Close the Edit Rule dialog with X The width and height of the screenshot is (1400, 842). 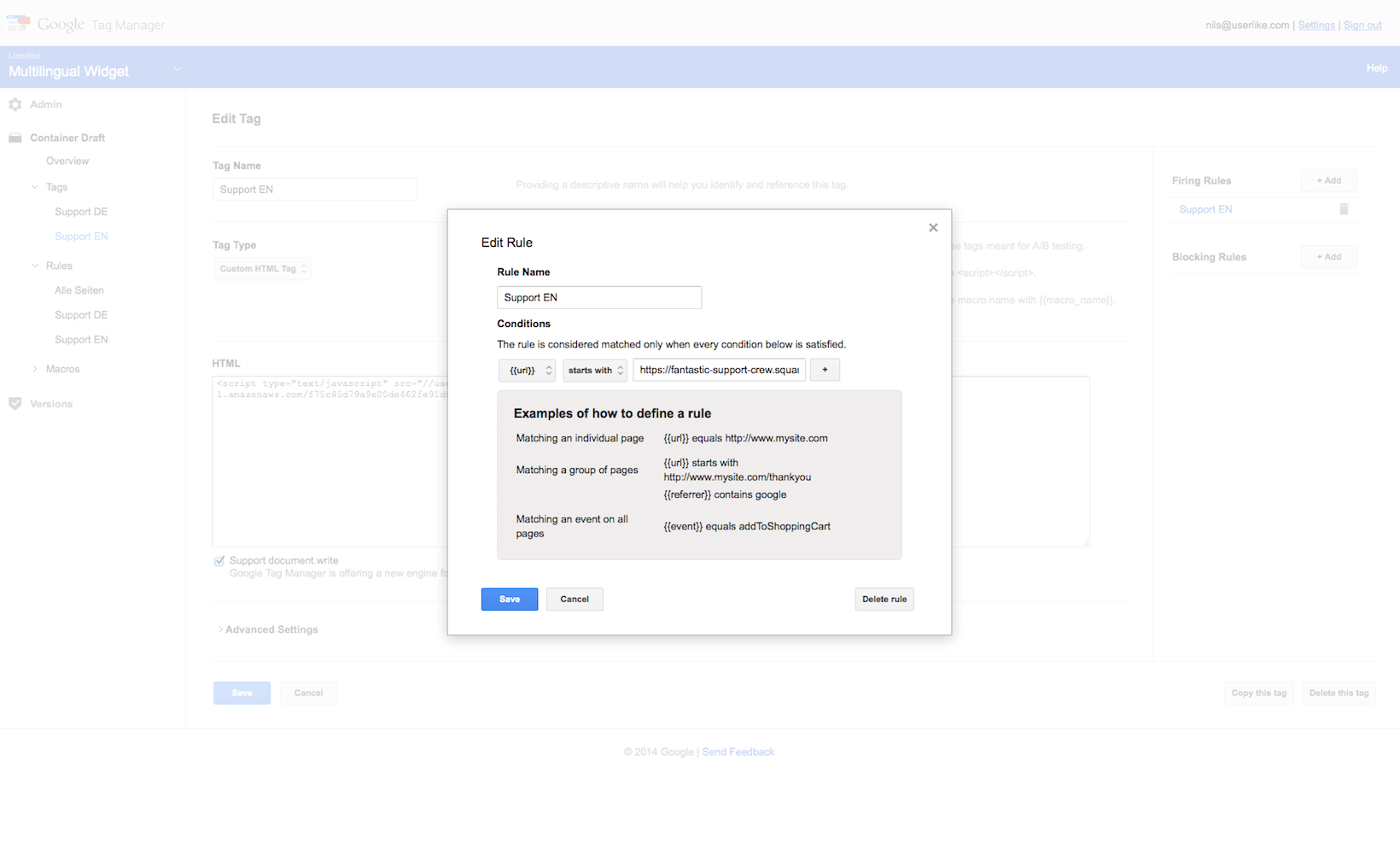(933, 227)
